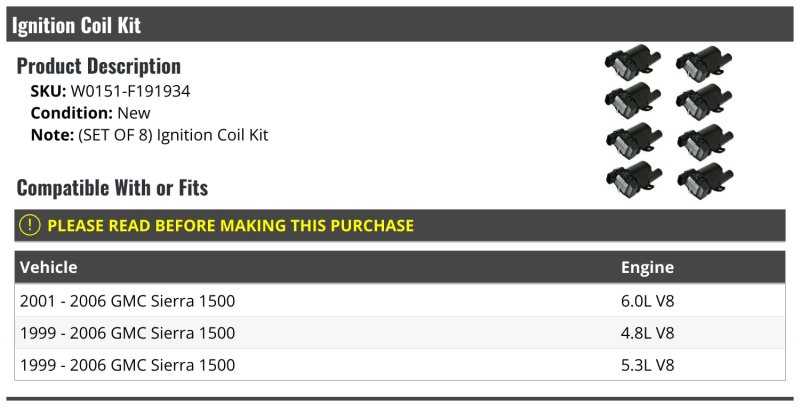Click the 4.8L V8 engine cell
800x407 pixels.
point(647,333)
